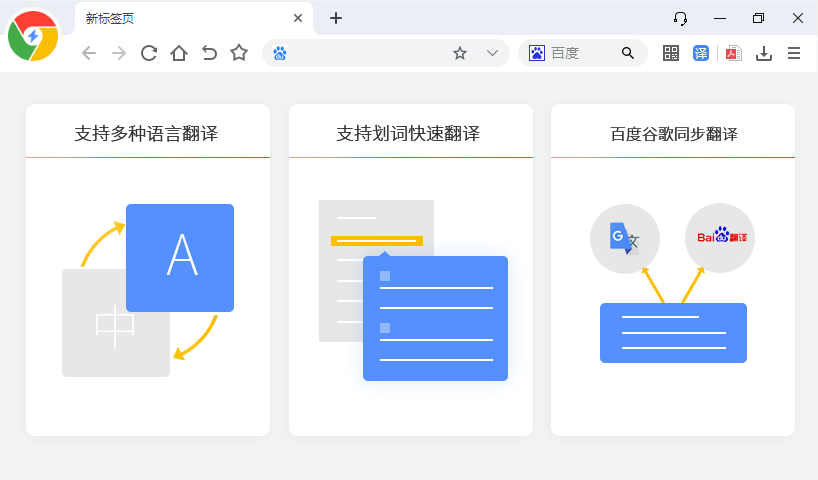Select the 新标签页 tab

coord(180,18)
